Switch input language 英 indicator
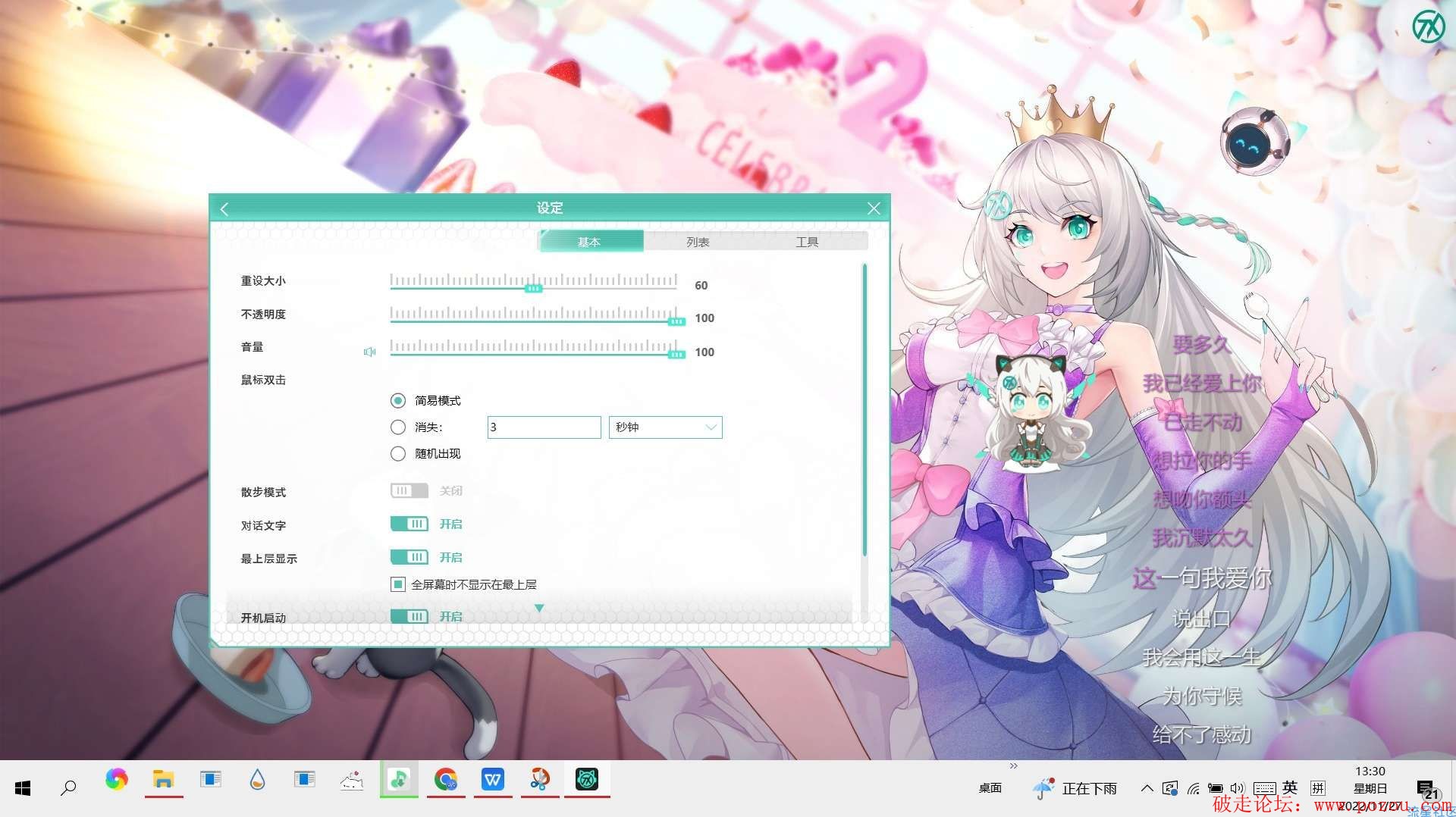Image resolution: width=1456 pixels, height=817 pixels. click(1290, 788)
